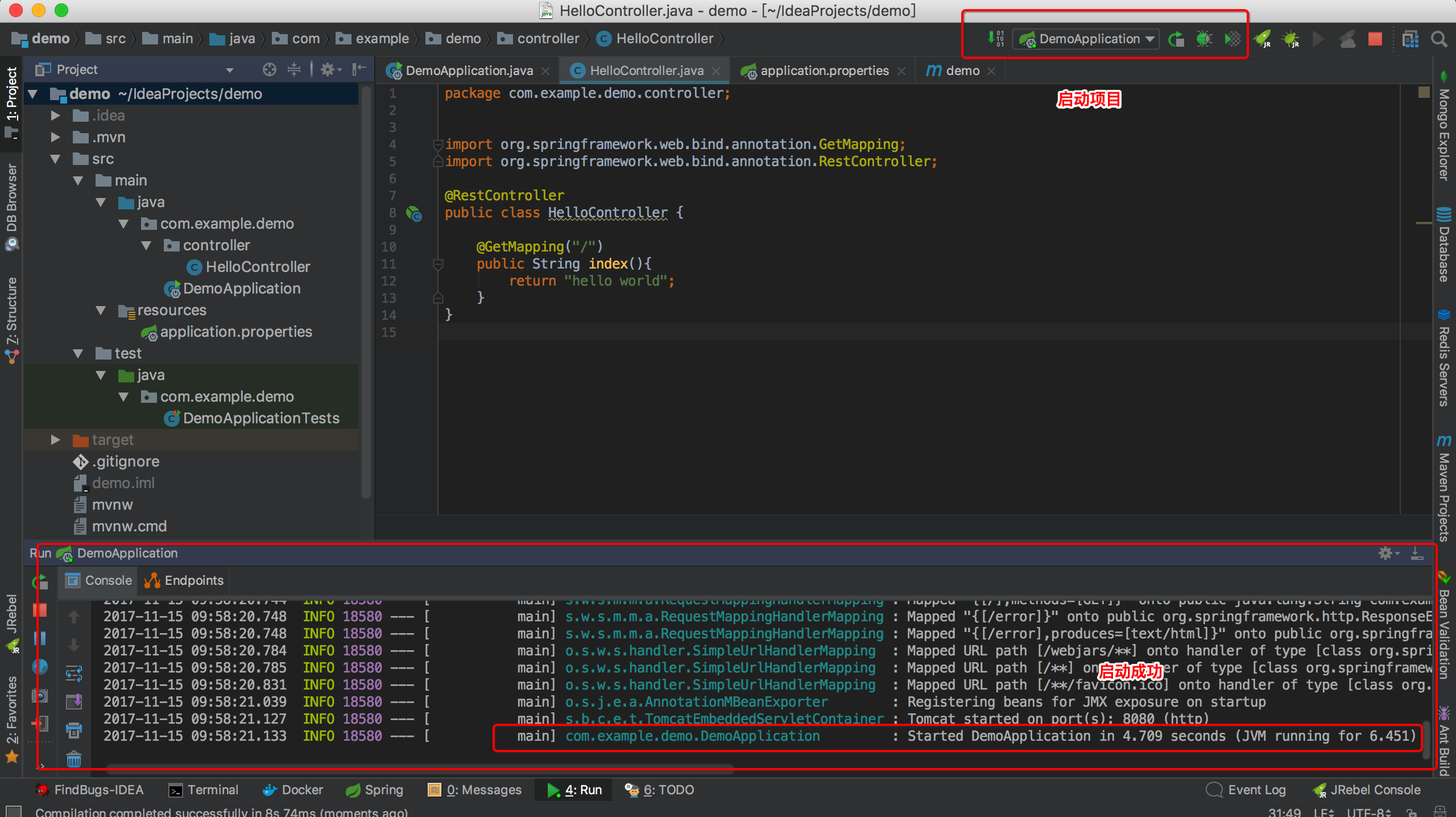Image resolution: width=1456 pixels, height=817 pixels.
Task: Click the Debug bug icon in toolbar
Action: click(1203, 39)
